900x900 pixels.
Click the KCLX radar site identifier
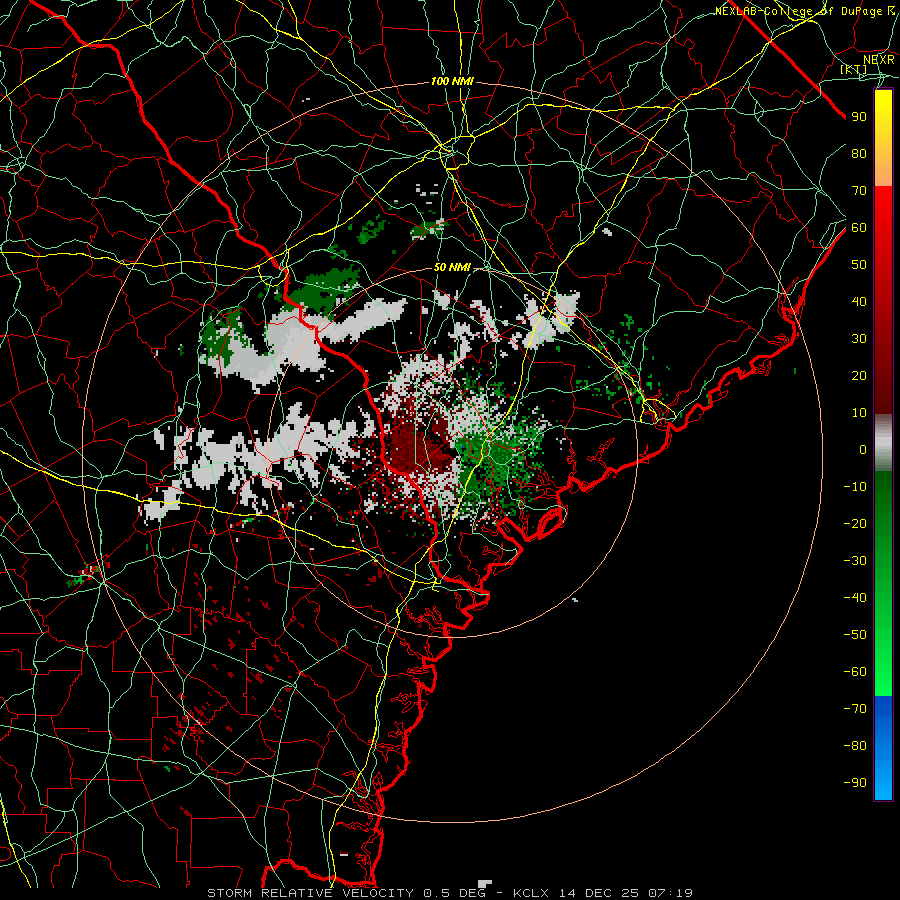pos(530,893)
